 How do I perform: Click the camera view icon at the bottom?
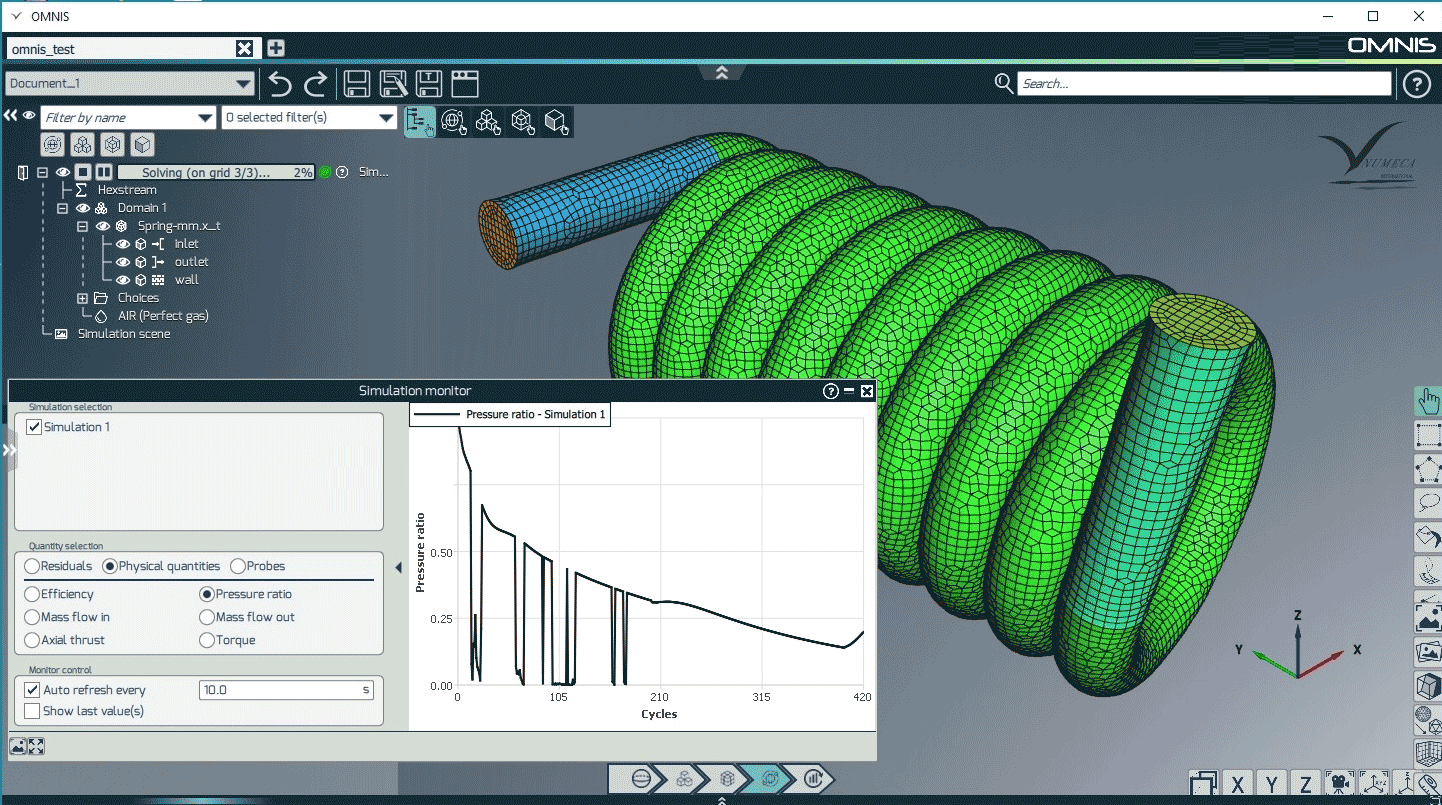pos(1339,784)
